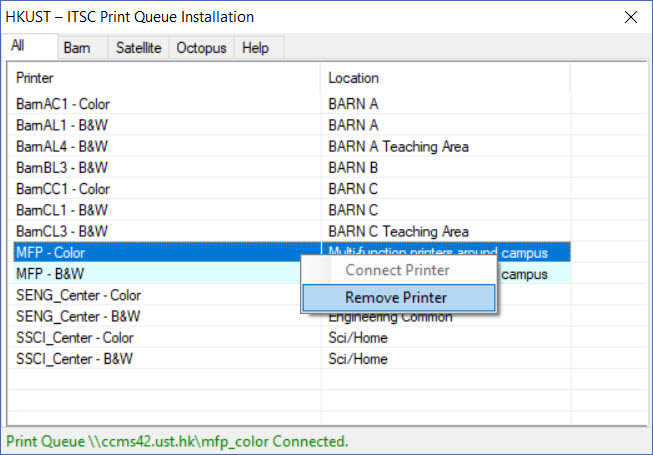This screenshot has width=653, height=455.
Task: Pick the BarnCC1 - Color printer
Action: pos(63,189)
